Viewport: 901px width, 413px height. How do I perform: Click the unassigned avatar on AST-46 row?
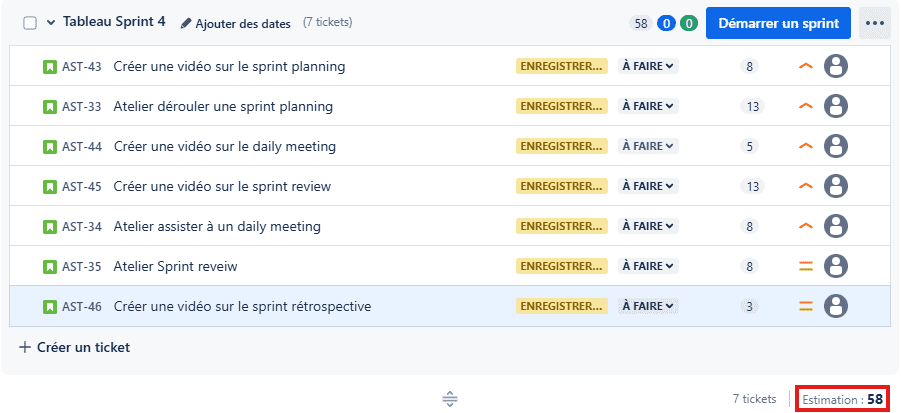coord(835,306)
